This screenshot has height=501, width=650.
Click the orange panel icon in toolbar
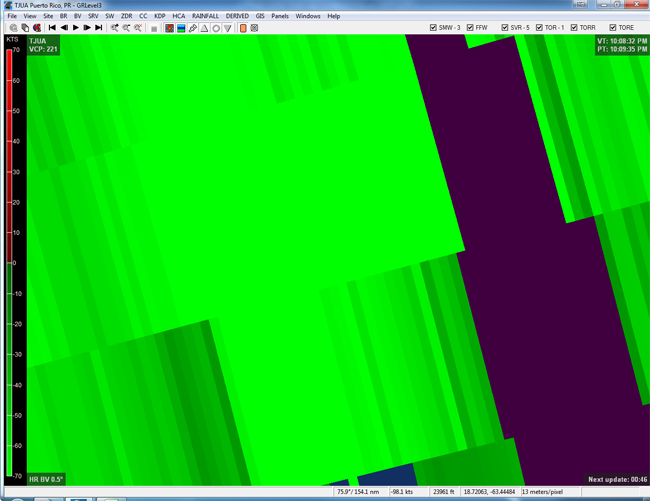click(243, 28)
